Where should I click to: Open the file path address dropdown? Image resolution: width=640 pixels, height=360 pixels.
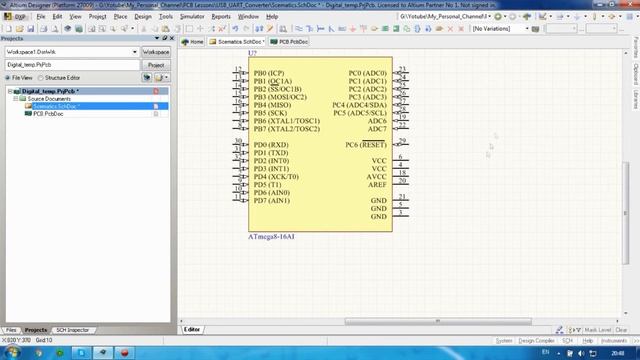click(x=490, y=17)
